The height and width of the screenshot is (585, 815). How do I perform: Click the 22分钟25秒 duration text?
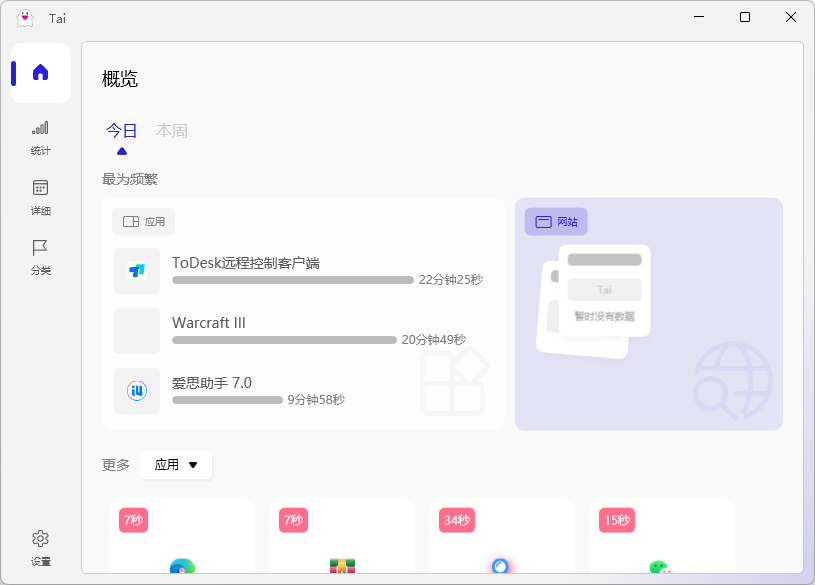[x=451, y=280]
